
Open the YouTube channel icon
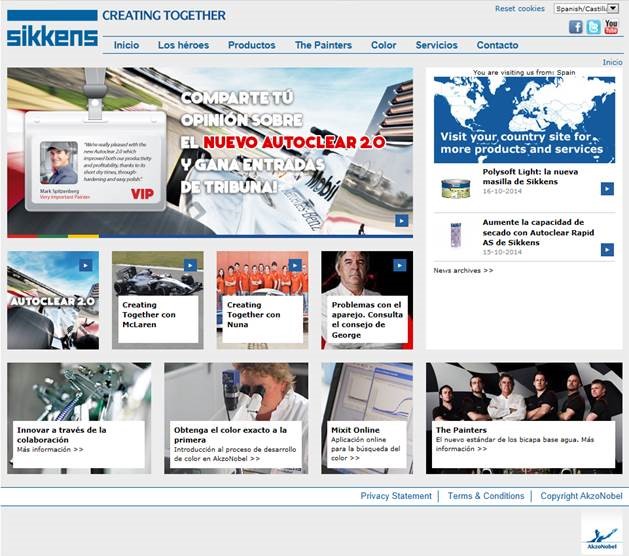click(611, 27)
